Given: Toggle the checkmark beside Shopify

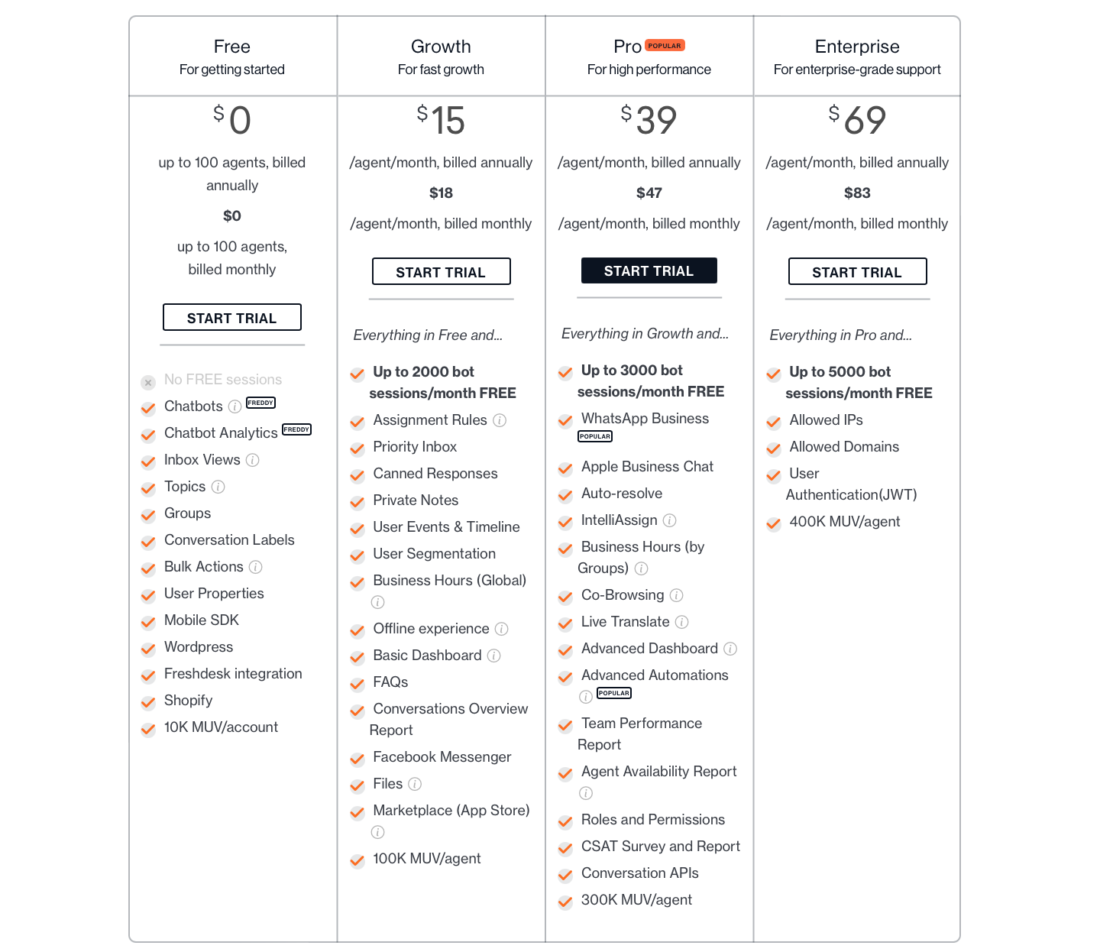Looking at the screenshot, I should [x=148, y=701].
